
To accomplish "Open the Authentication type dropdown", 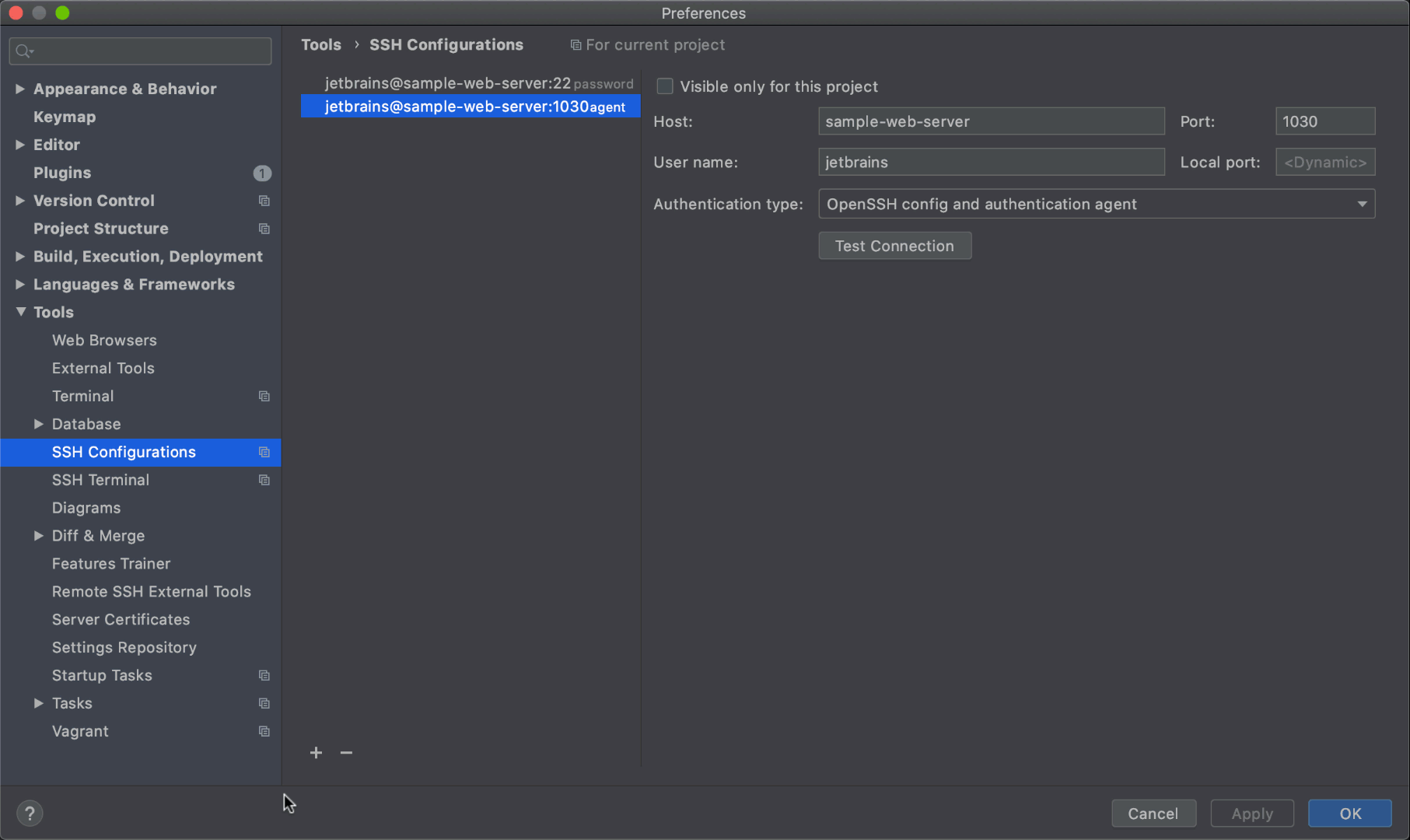I will (x=1361, y=204).
